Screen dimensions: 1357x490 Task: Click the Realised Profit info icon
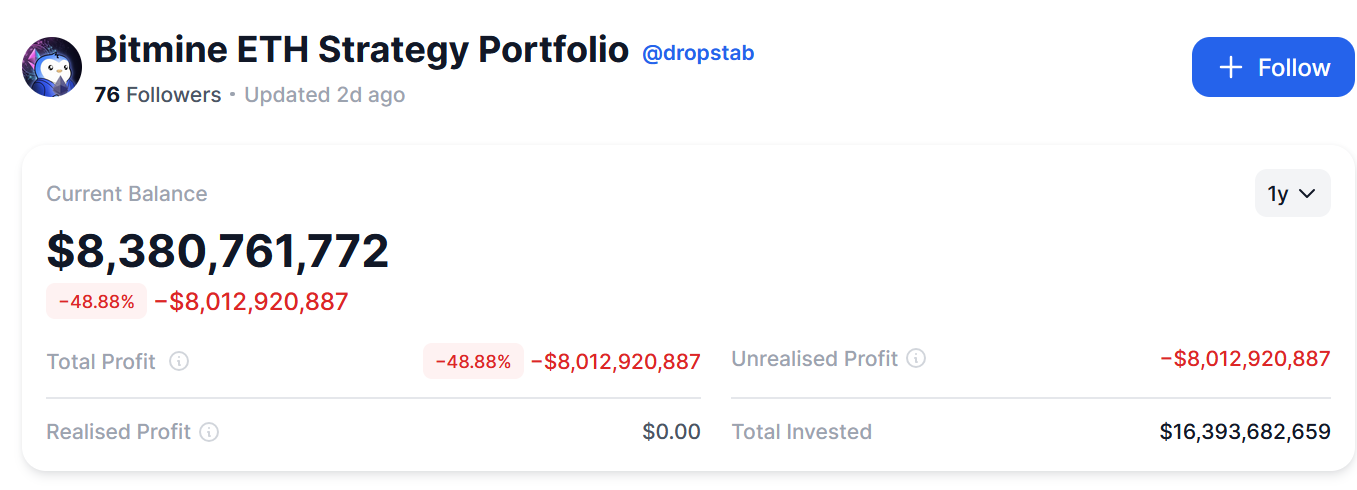coord(209,432)
